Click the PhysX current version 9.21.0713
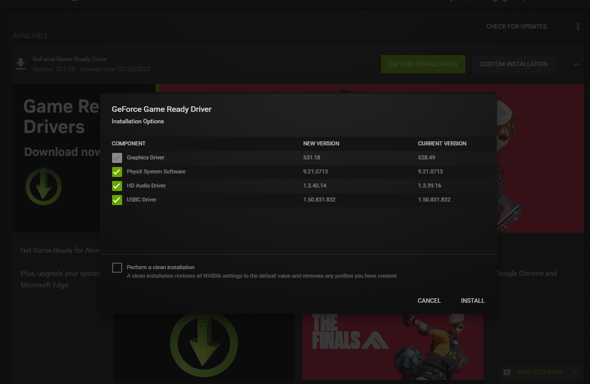590x384 pixels. pyautogui.click(x=430, y=172)
